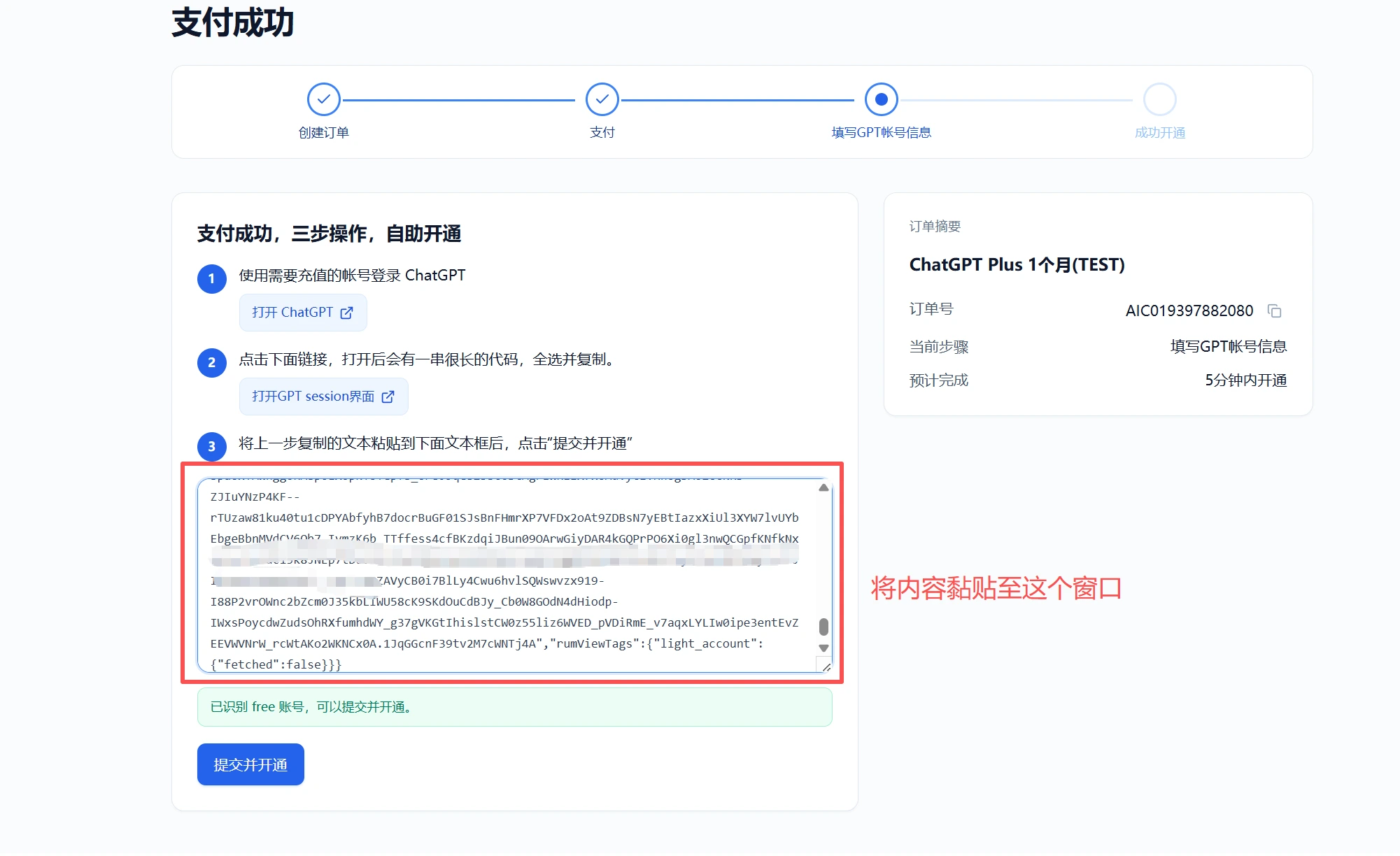
Task: Click the 当前步骤 label
Action: pos(938,347)
